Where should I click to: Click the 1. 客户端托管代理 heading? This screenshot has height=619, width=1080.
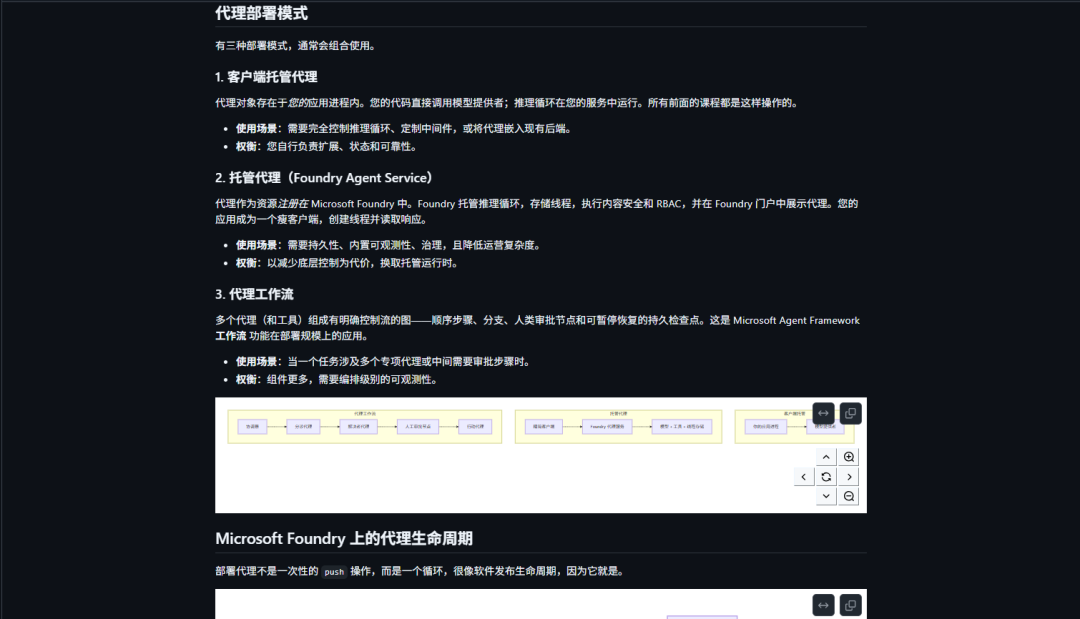tap(266, 77)
